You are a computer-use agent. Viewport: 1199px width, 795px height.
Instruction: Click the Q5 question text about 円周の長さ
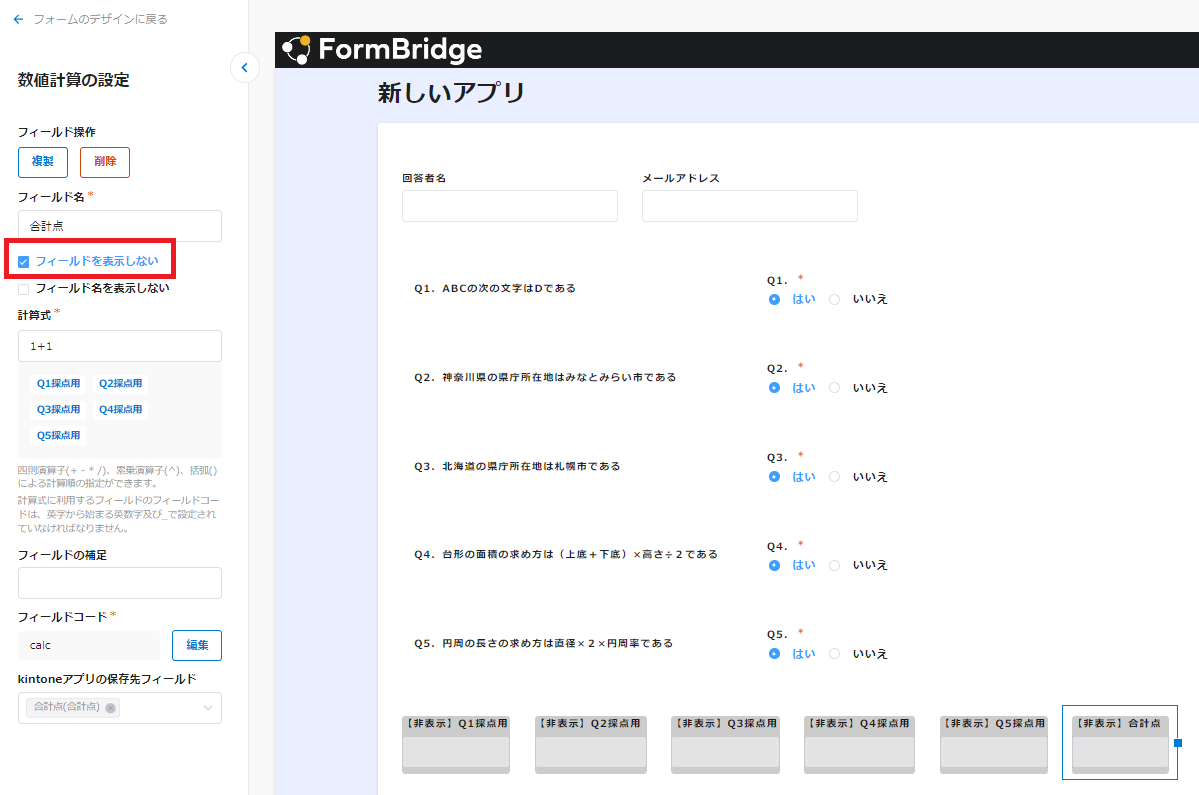544,644
